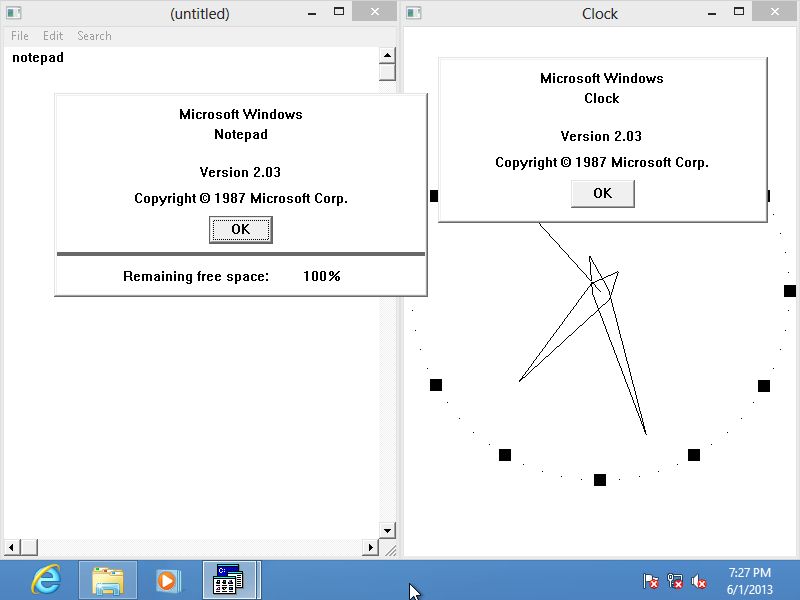
Task: Click OK in the Clock about dialog
Action: 603,193
